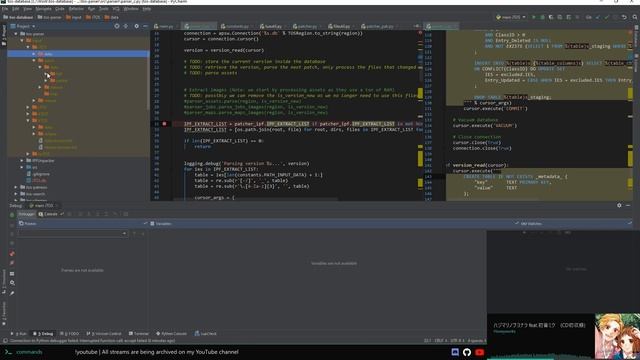Click the revert changes arrow icon
The width and height of the screenshot is (640, 360).
tap(624, 17)
